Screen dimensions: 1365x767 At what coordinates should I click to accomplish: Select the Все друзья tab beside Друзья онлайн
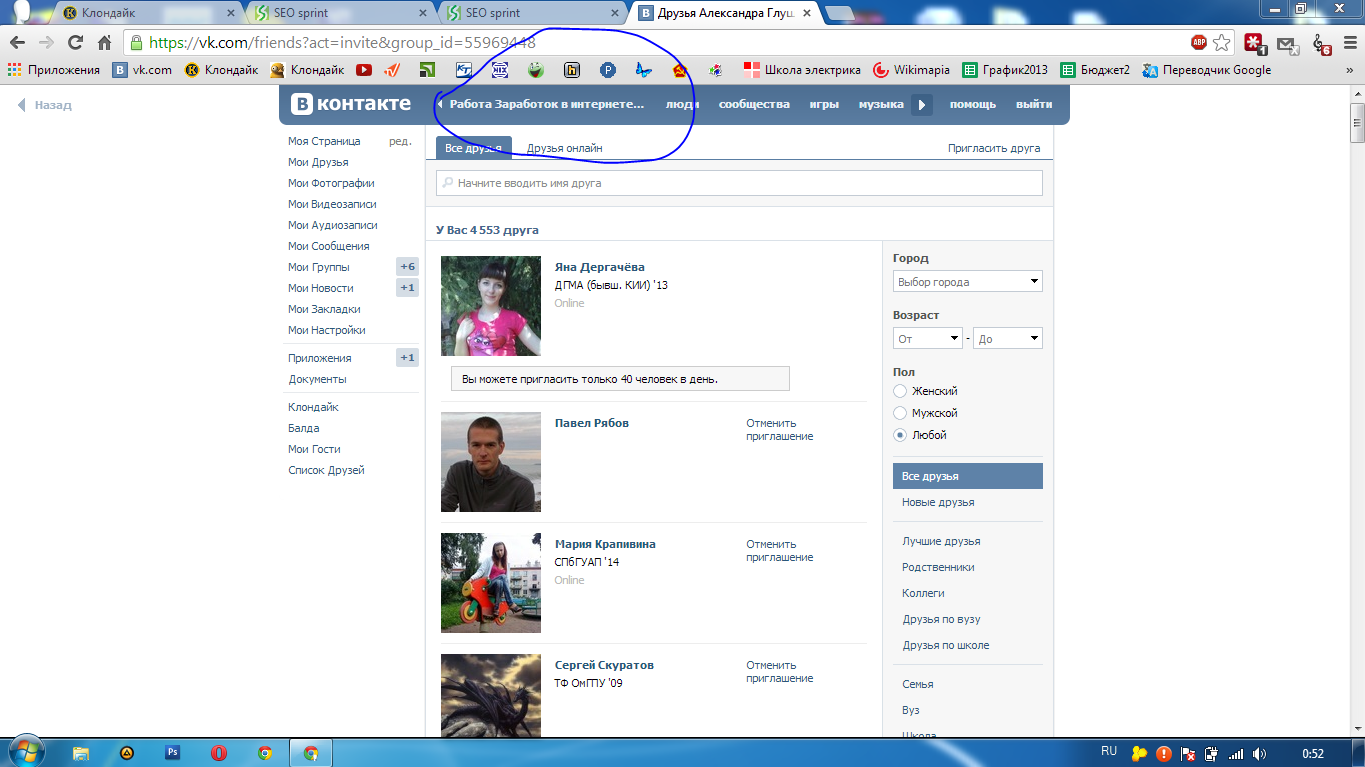click(x=474, y=148)
